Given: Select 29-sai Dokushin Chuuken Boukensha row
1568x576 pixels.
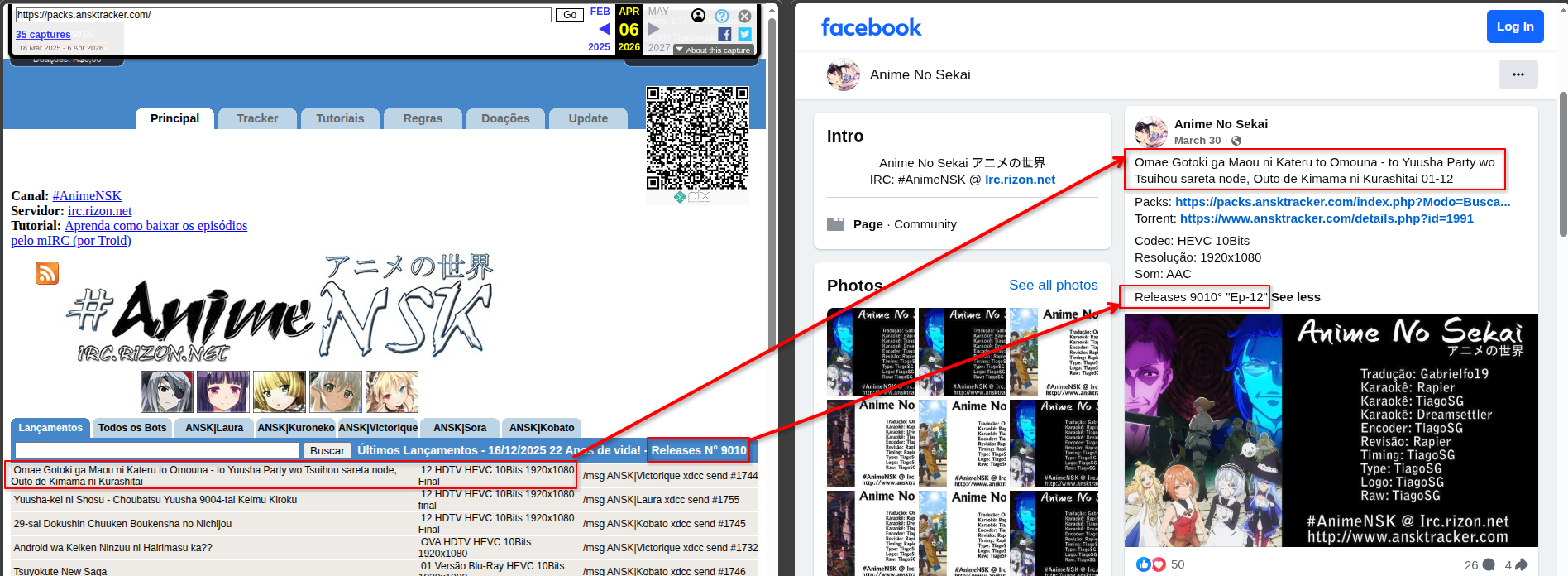Looking at the screenshot, I should (x=385, y=524).
